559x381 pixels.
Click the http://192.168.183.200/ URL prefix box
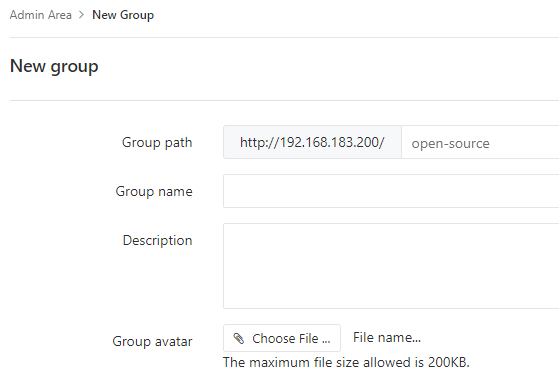pos(312,142)
